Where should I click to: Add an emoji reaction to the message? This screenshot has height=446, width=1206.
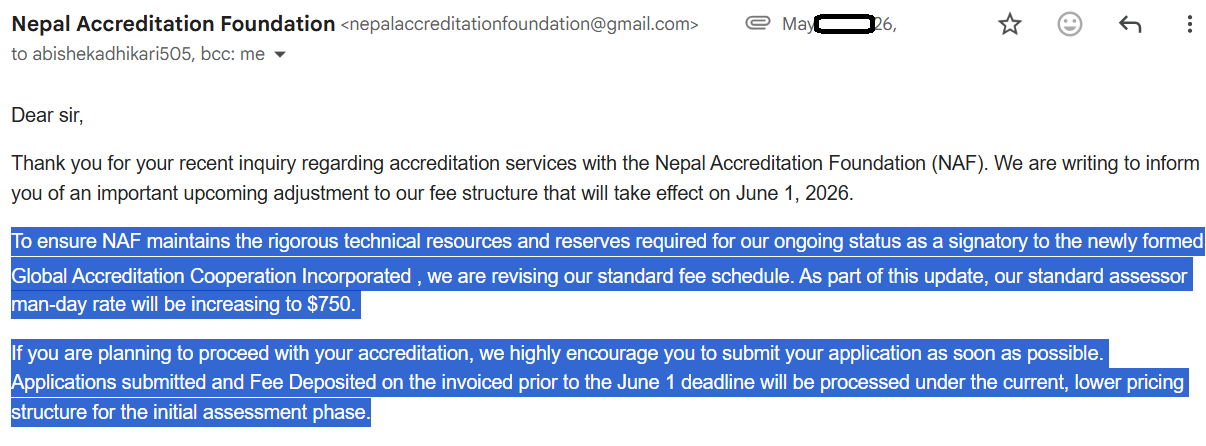(x=1070, y=25)
